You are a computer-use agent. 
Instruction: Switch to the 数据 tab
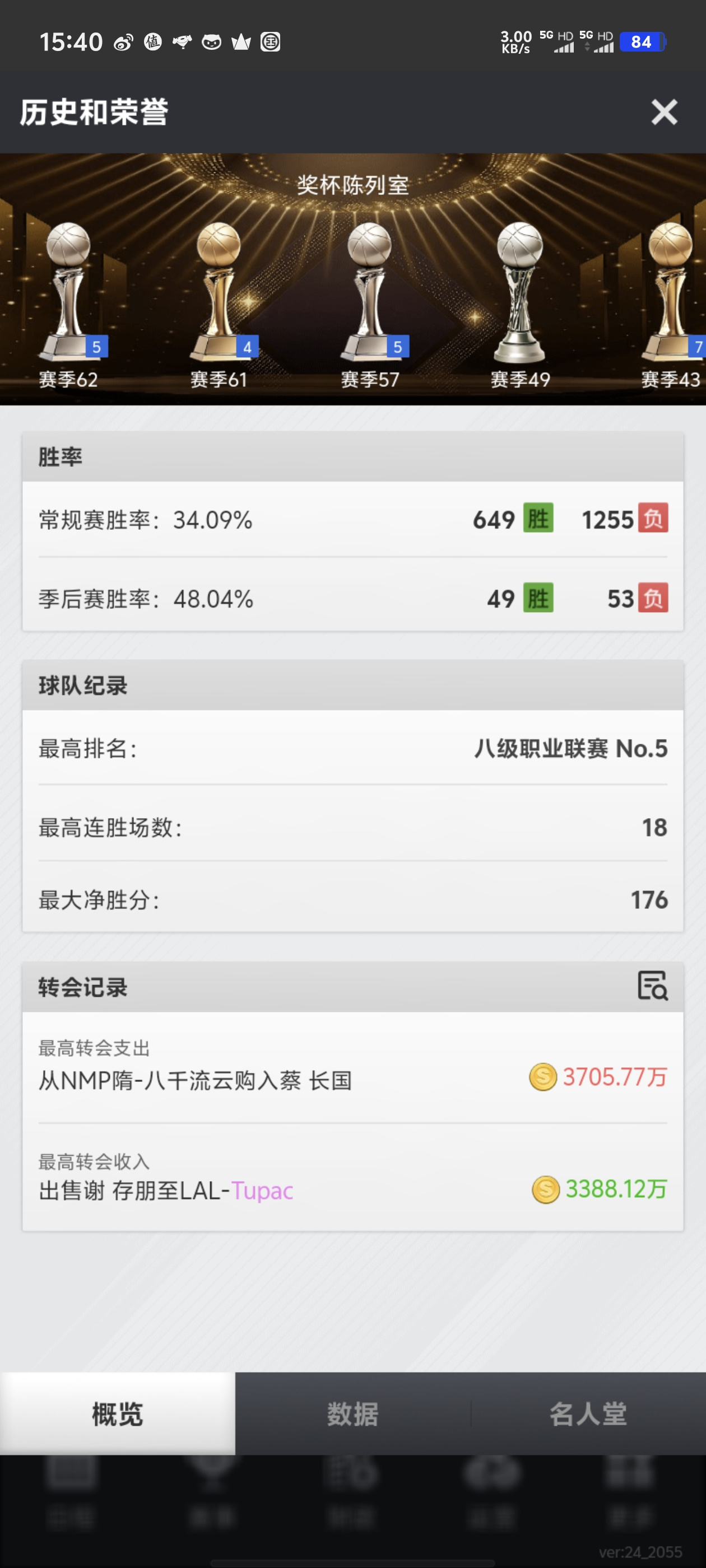352,1413
